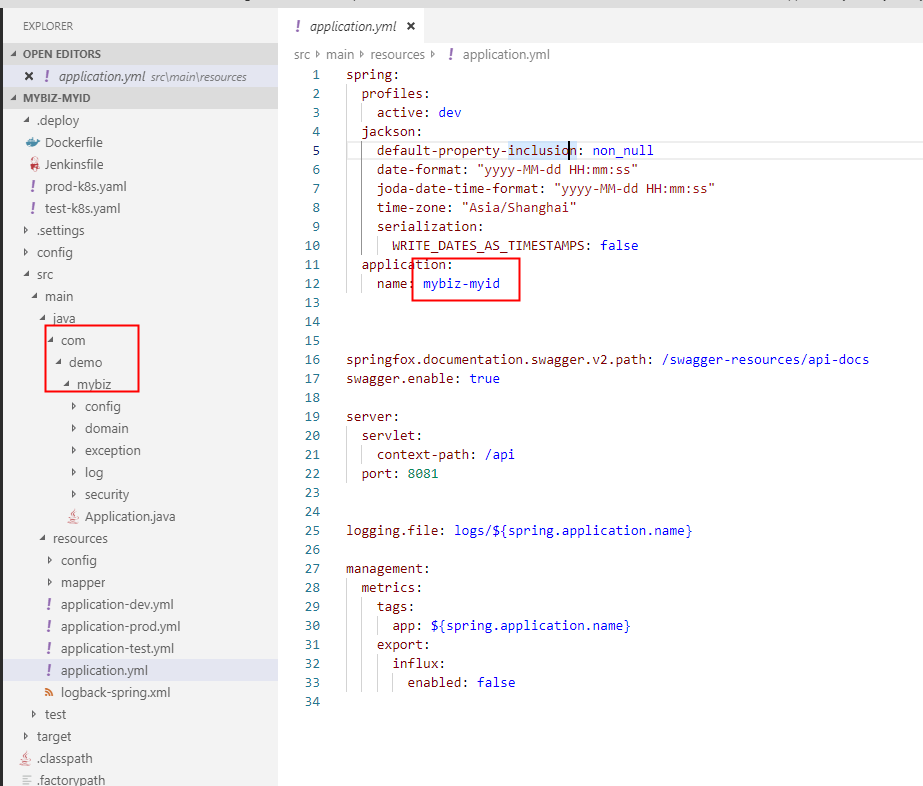Open Jenkinsfile from the explorer

point(74,164)
